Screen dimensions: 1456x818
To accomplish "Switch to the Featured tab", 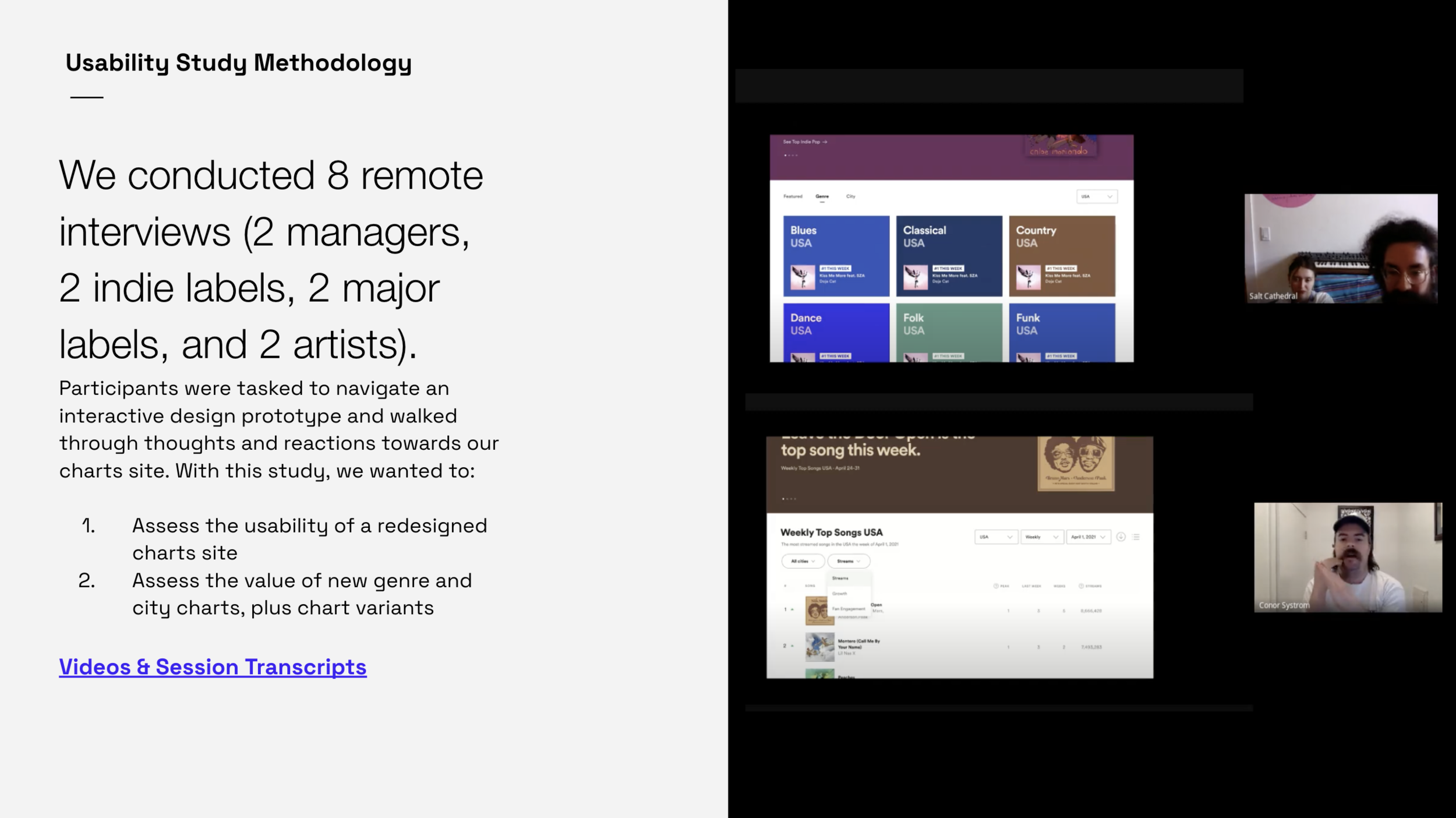I will click(x=793, y=196).
